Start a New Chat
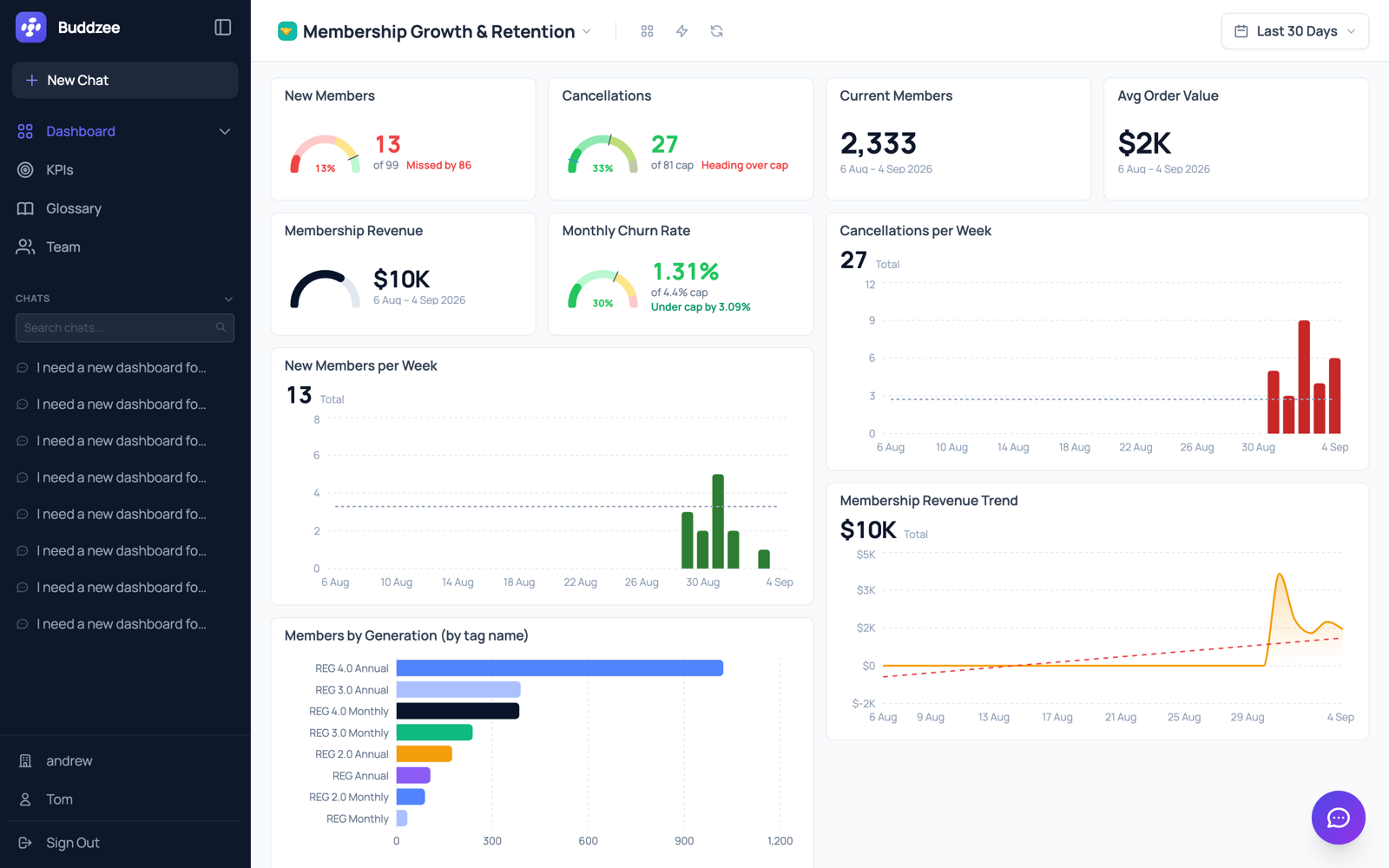The image size is (1389, 868). pos(125,81)
